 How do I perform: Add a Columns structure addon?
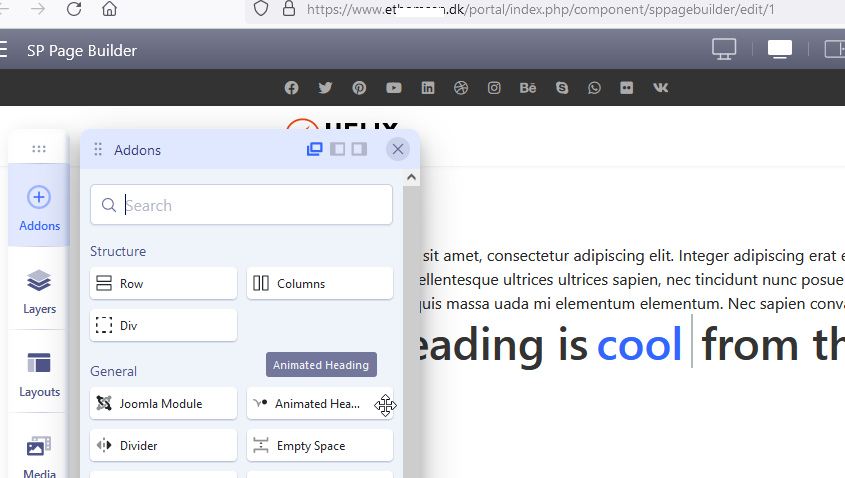(x=320, y=283)
